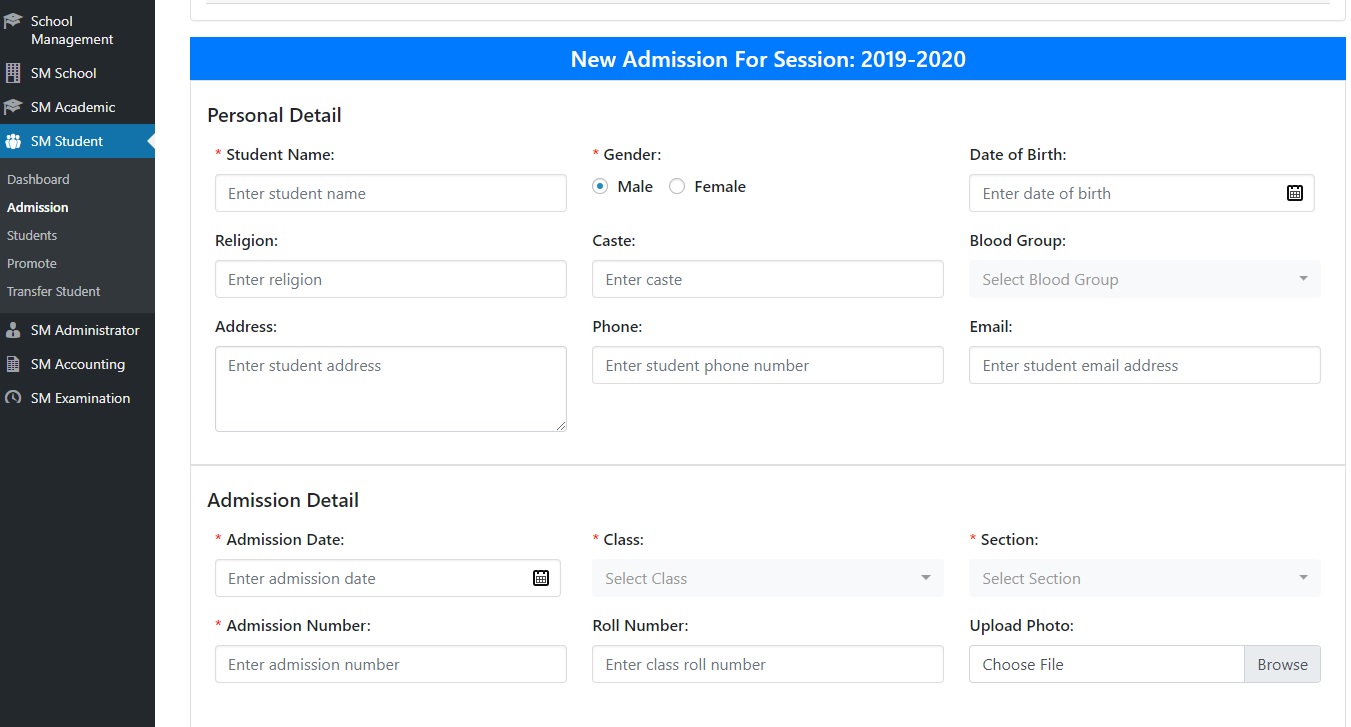Screen dimensions: 1351x727
Task: Open the Blood Group dropdown
Action: (1143, 279)
